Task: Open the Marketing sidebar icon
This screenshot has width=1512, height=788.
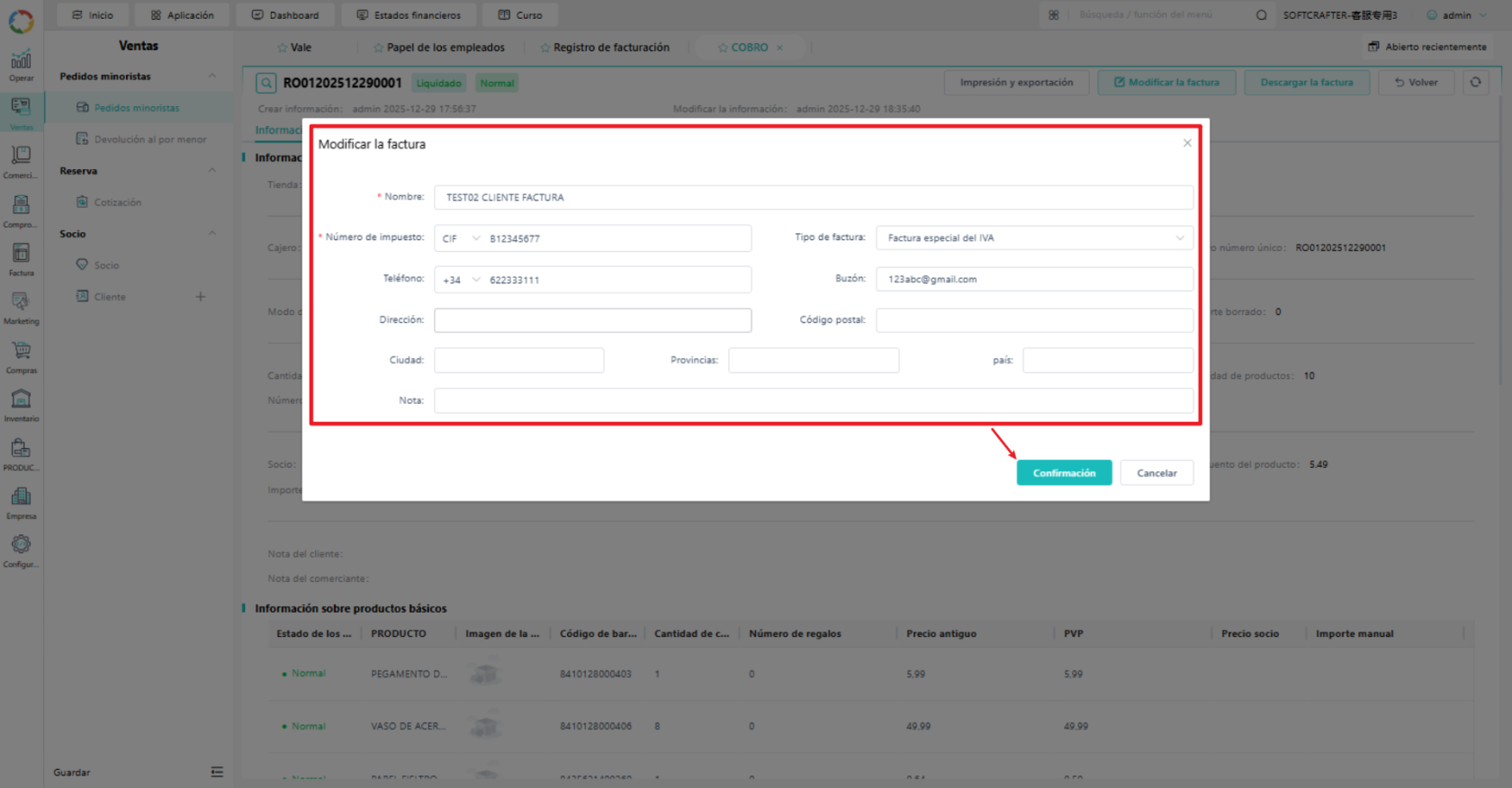Action: pyautogui.click(x=21, y=308)
